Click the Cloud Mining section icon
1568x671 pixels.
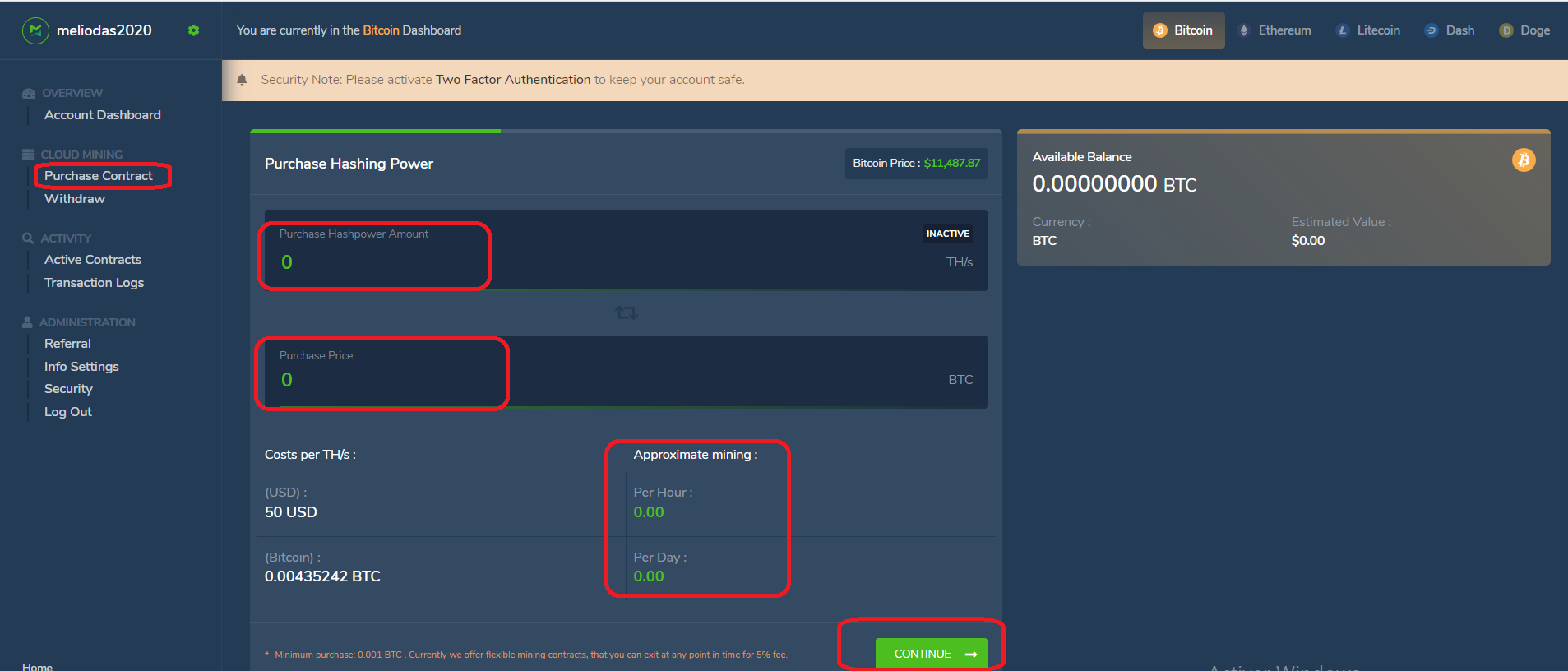tap(28, 155)
